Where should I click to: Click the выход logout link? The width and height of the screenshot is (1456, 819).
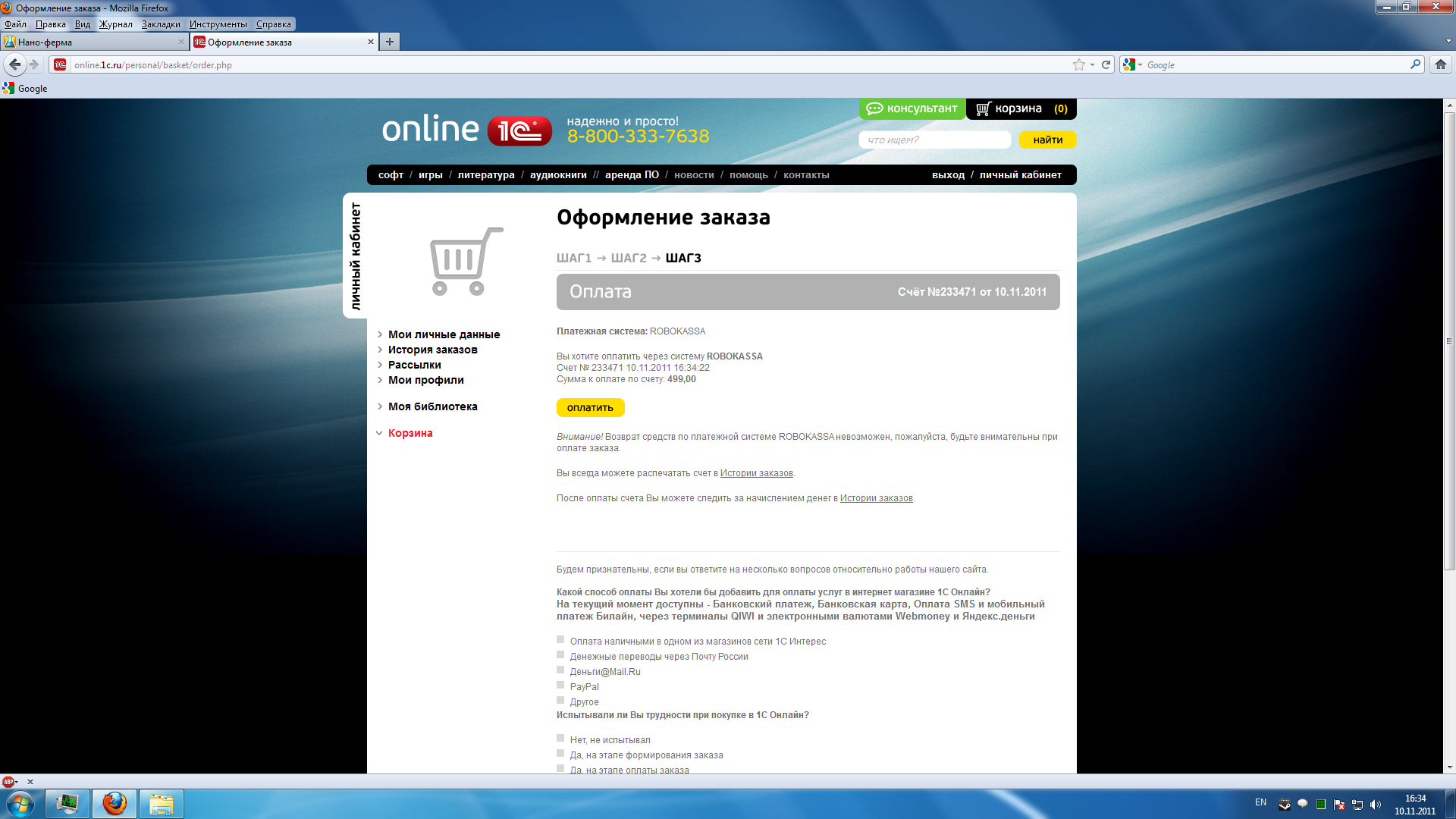click(x=948, y=175)
